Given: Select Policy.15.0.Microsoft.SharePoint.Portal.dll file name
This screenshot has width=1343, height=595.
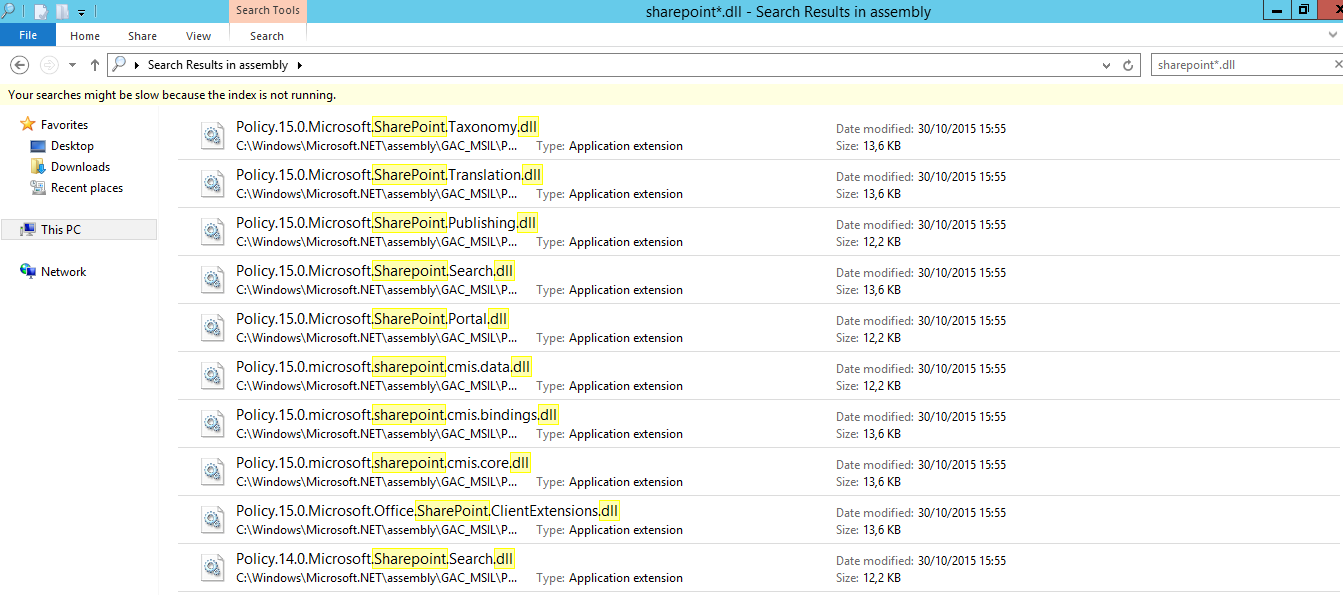Looking at the screenshot, I should (373, 319).
